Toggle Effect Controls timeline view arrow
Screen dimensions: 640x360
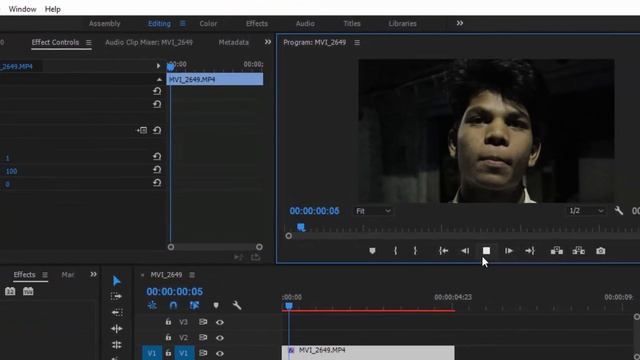coord(158,66)
